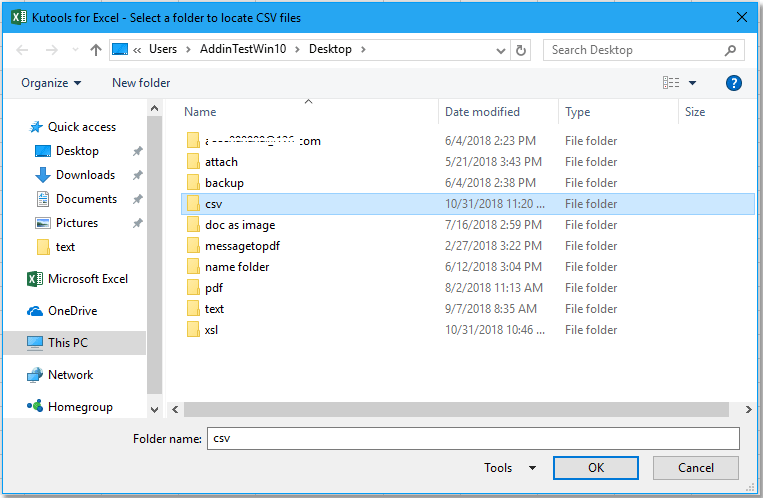Refresh the Desktop folder listing
The image size is (763, 498).
pyautogui.click(x=521, y=50)
